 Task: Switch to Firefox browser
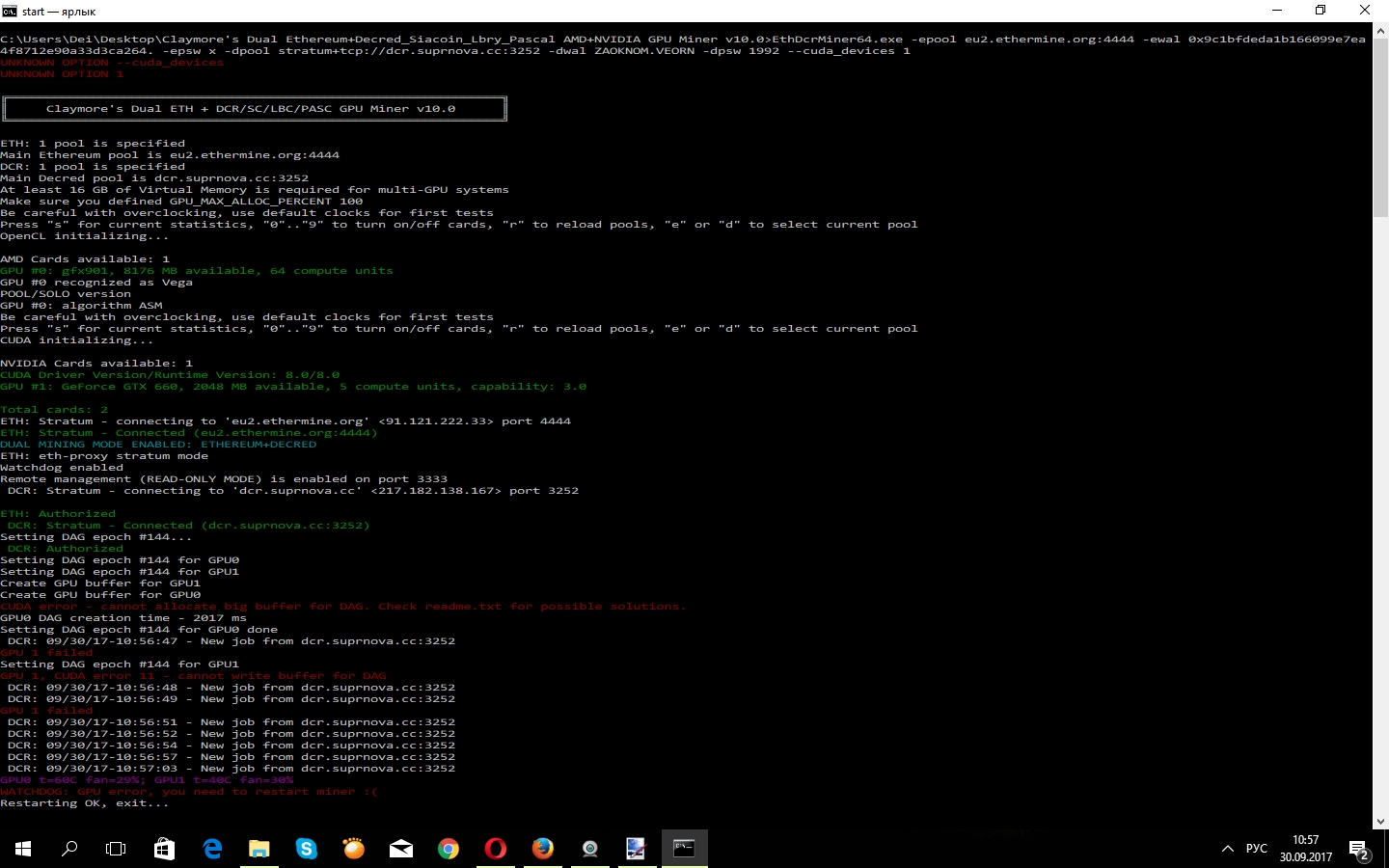click(x=543, y=849)
